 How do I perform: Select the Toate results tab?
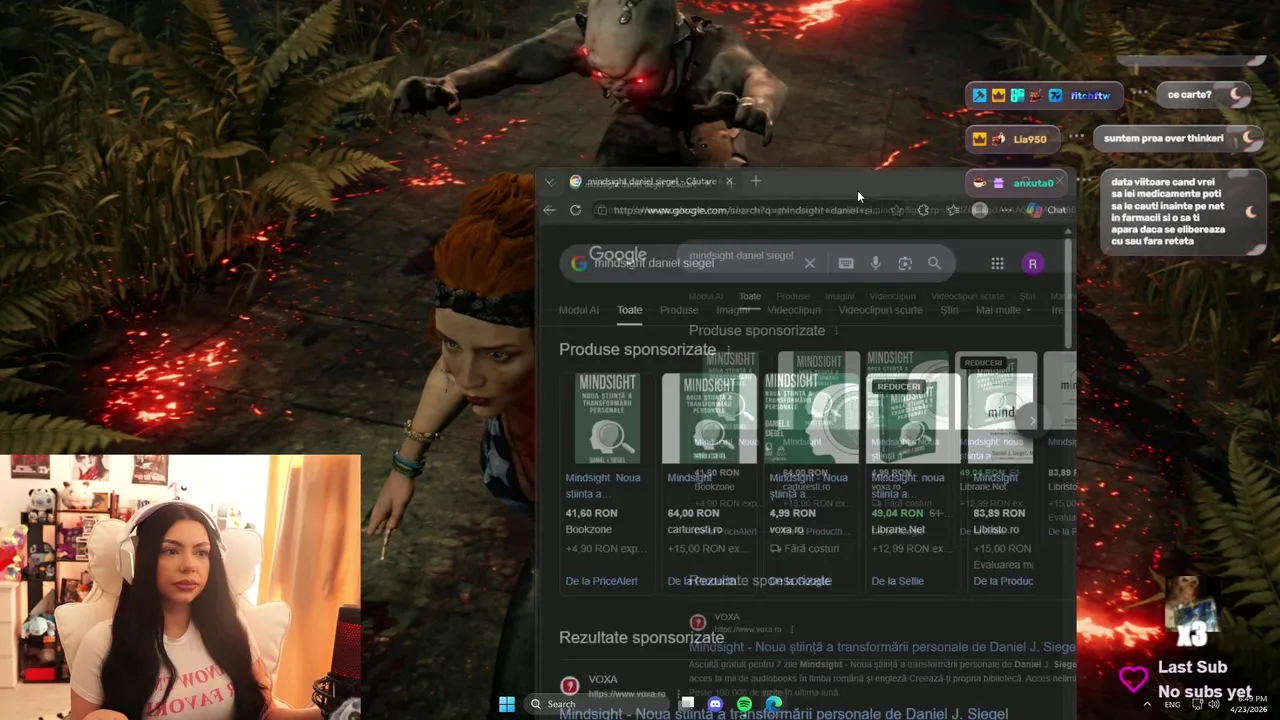pos(630,310)
